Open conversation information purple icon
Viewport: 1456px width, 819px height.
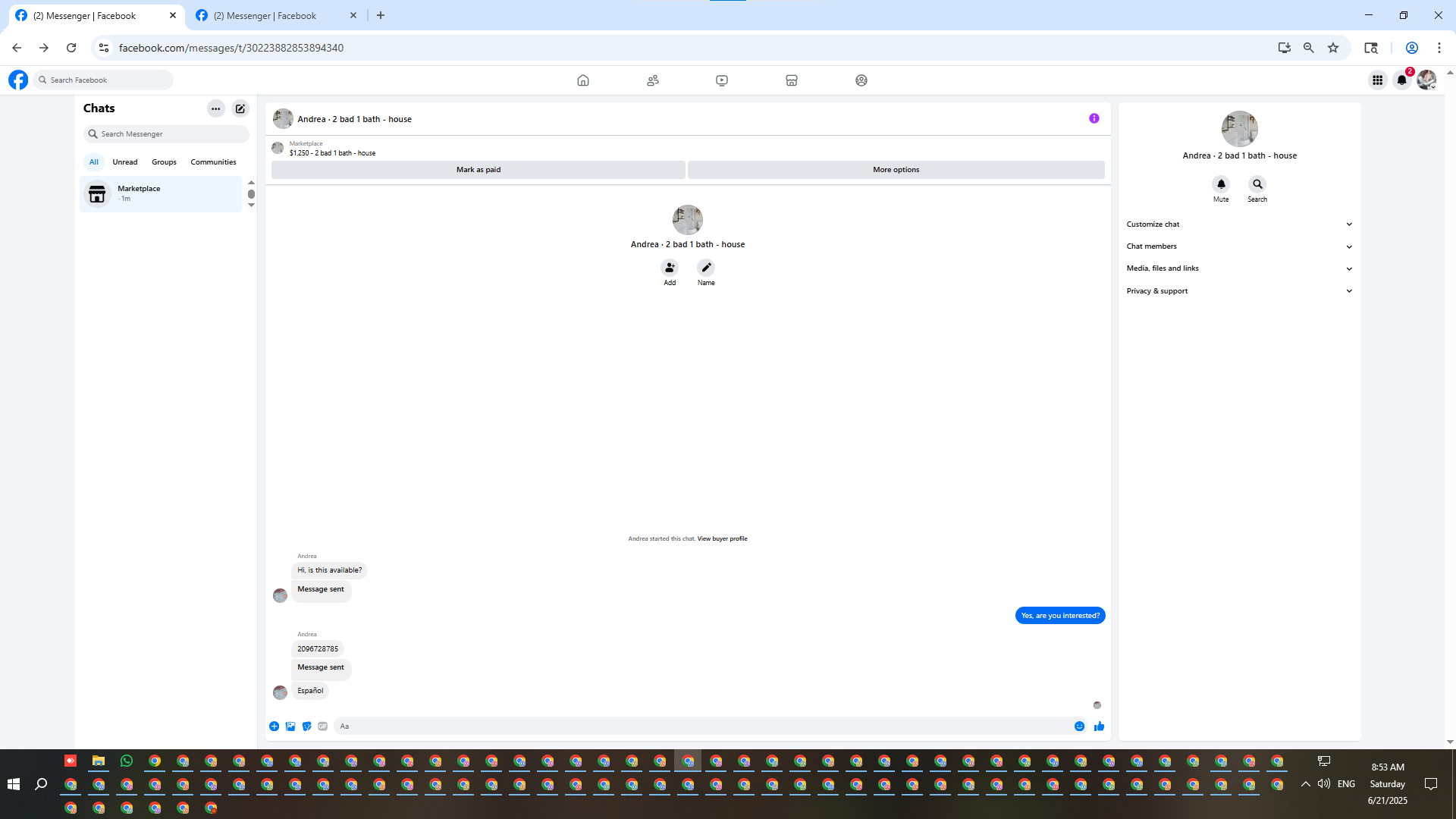1094,118
